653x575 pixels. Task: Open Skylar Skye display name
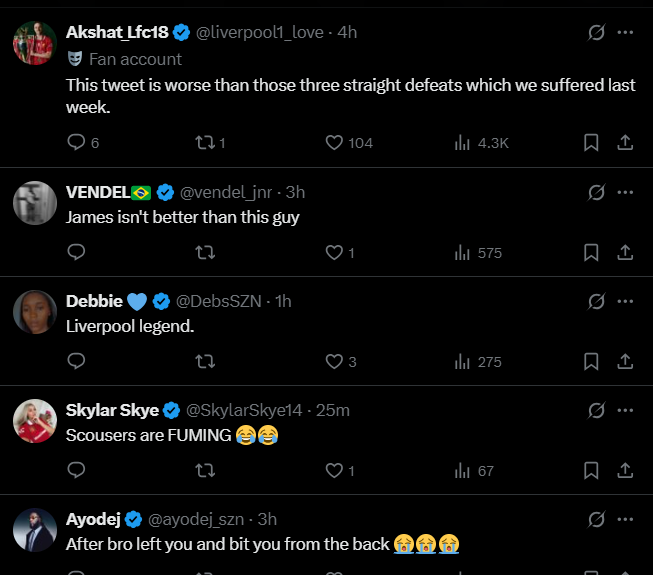pyautogui.click(x=112, y=410)
